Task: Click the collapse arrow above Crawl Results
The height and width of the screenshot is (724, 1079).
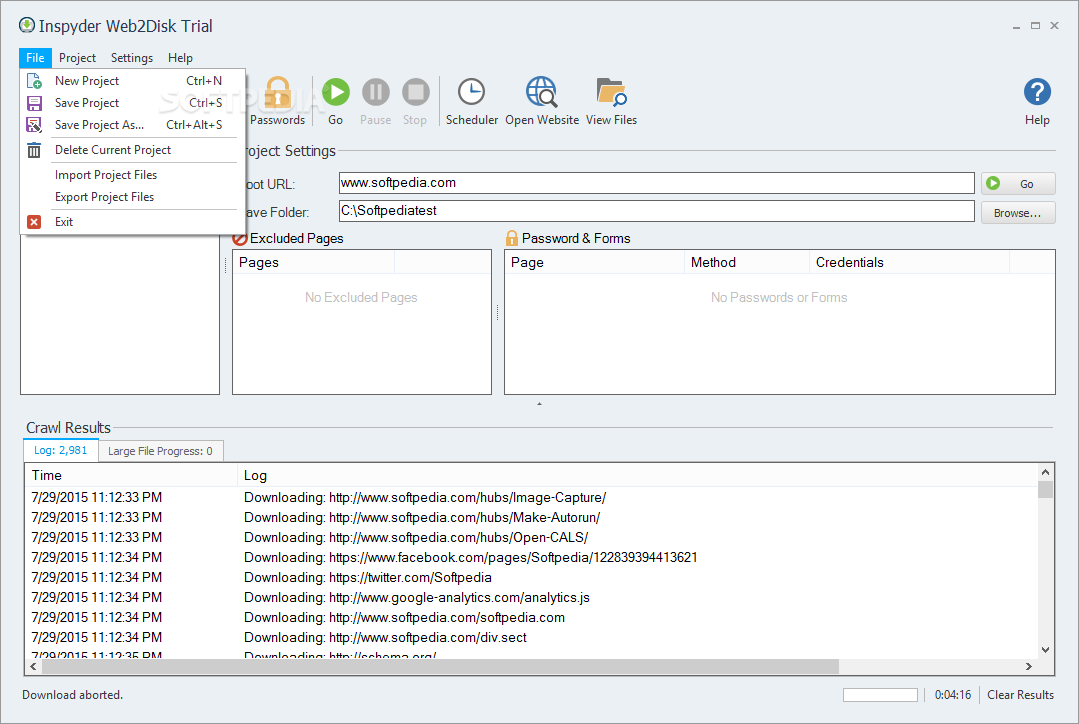Action: (540, 404)
